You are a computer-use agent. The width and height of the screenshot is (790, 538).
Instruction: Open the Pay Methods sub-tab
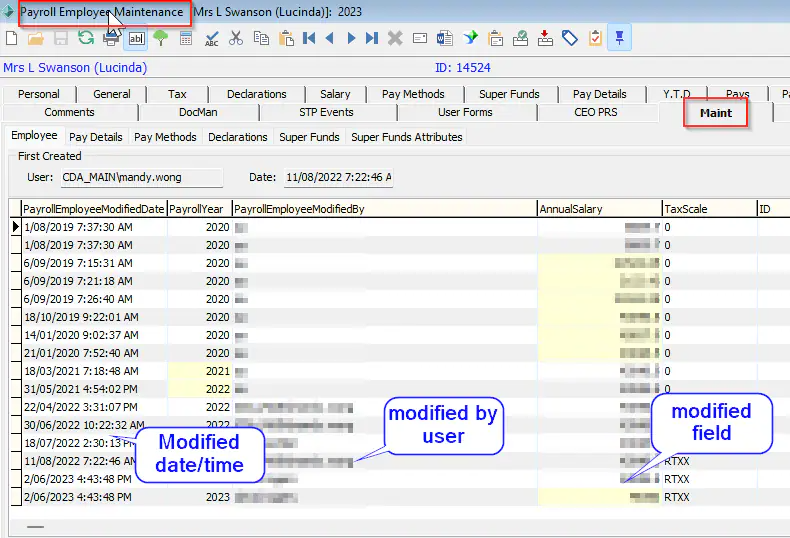(x=165, y=137)
